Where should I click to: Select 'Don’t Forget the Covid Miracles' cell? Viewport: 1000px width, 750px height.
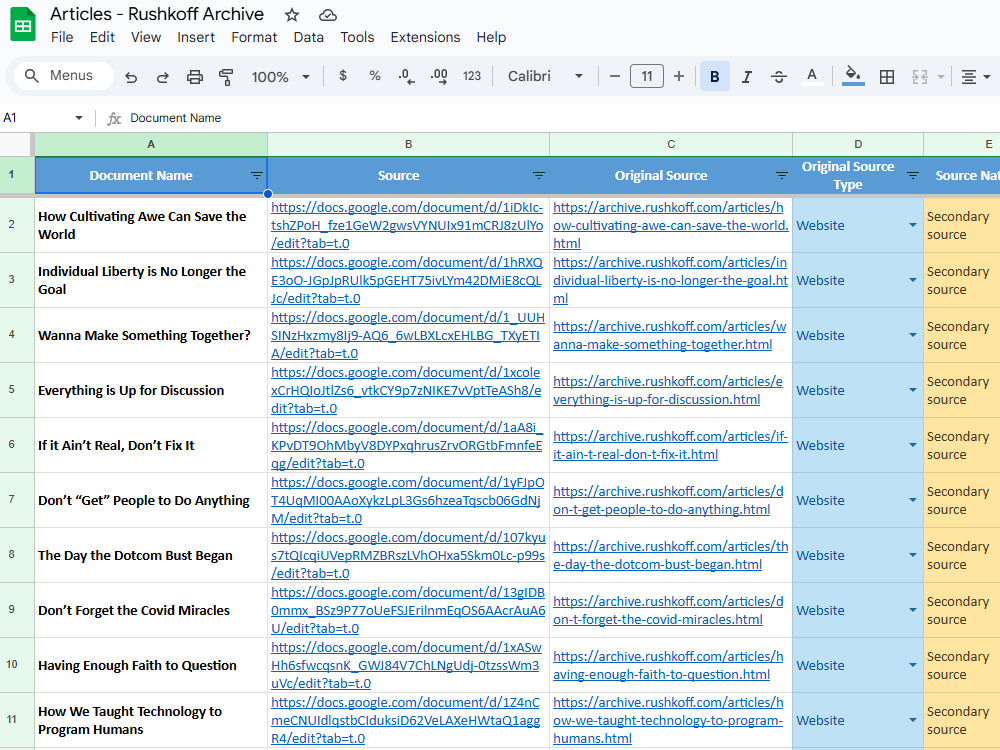point(151,610)
